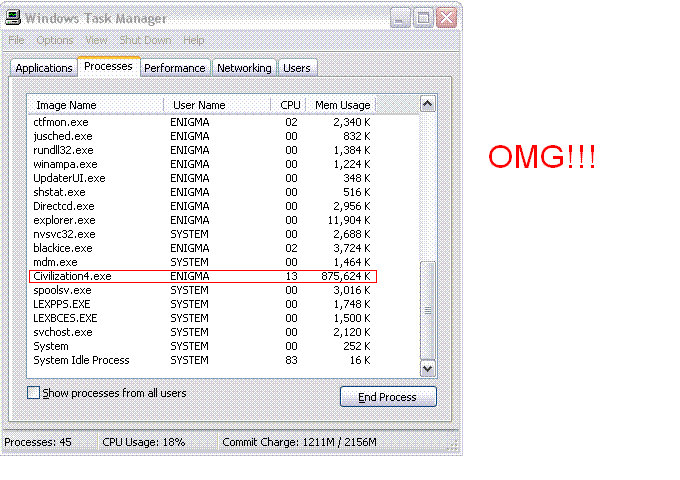Click the CPU Usage: 18% status entry

click(144, 442)
